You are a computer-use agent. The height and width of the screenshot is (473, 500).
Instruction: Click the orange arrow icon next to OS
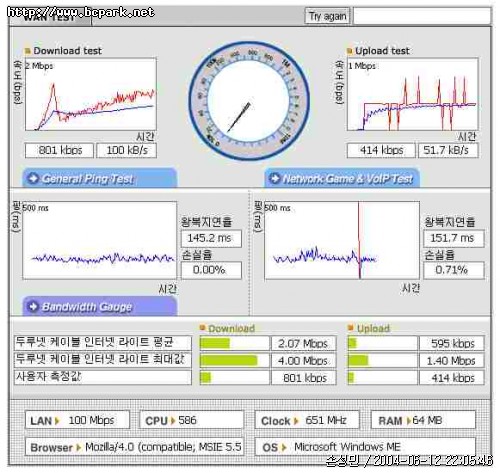pos(284,447)
